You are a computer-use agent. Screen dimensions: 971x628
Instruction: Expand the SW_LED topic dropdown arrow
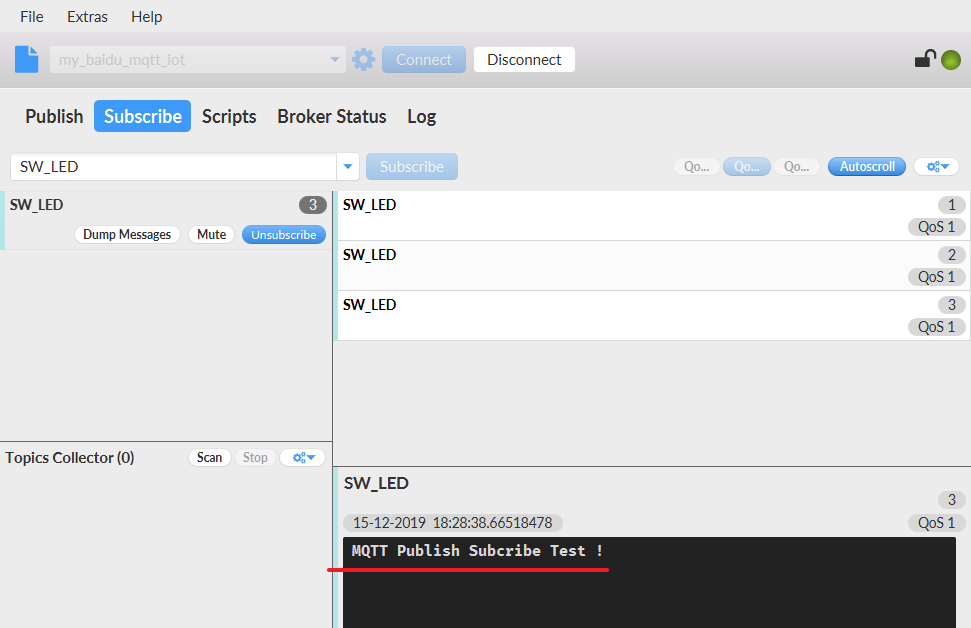(347, 167)
